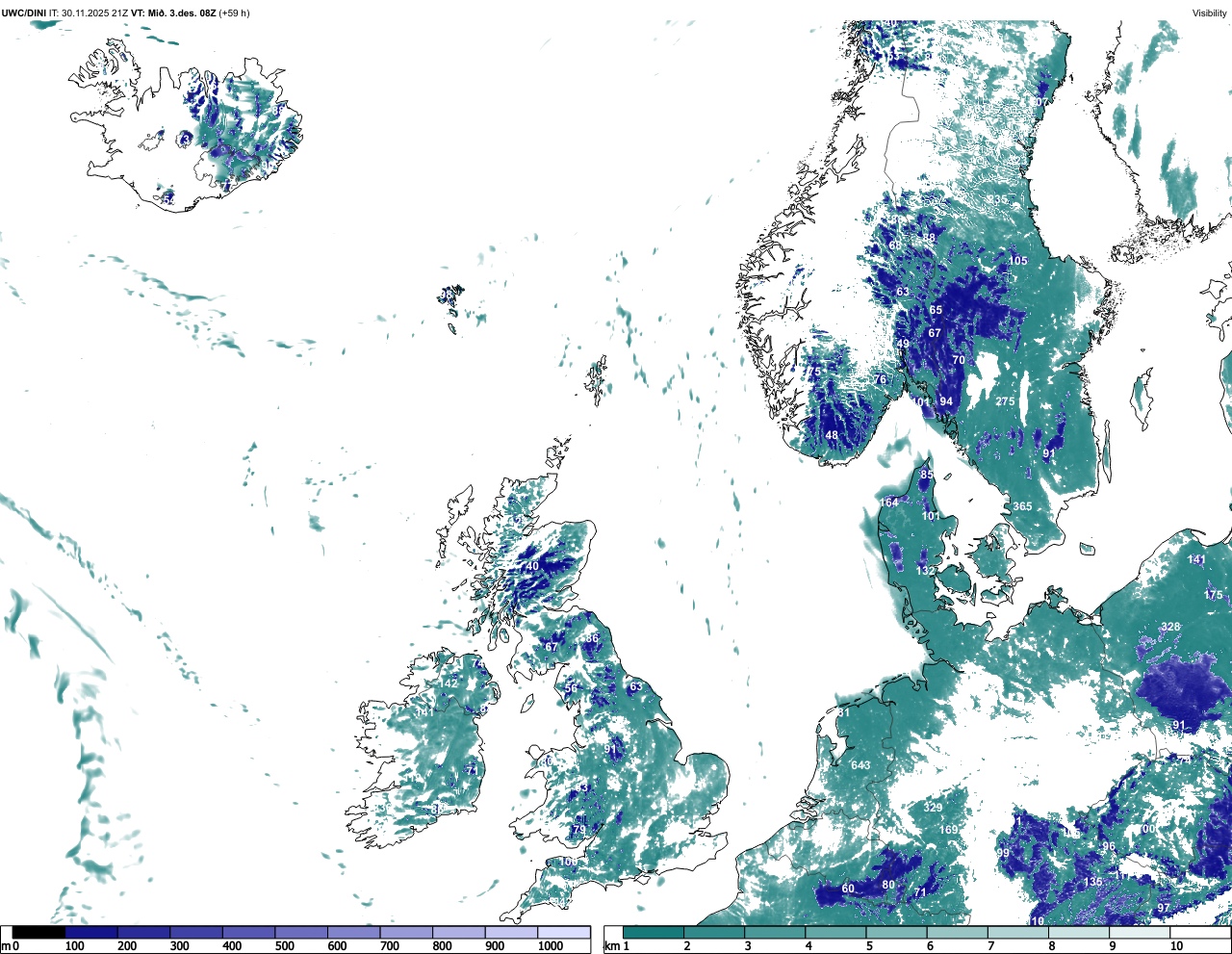Click the '10' tick label on kilometre legend
The image size is (1232, 954).
[1176, 946]
